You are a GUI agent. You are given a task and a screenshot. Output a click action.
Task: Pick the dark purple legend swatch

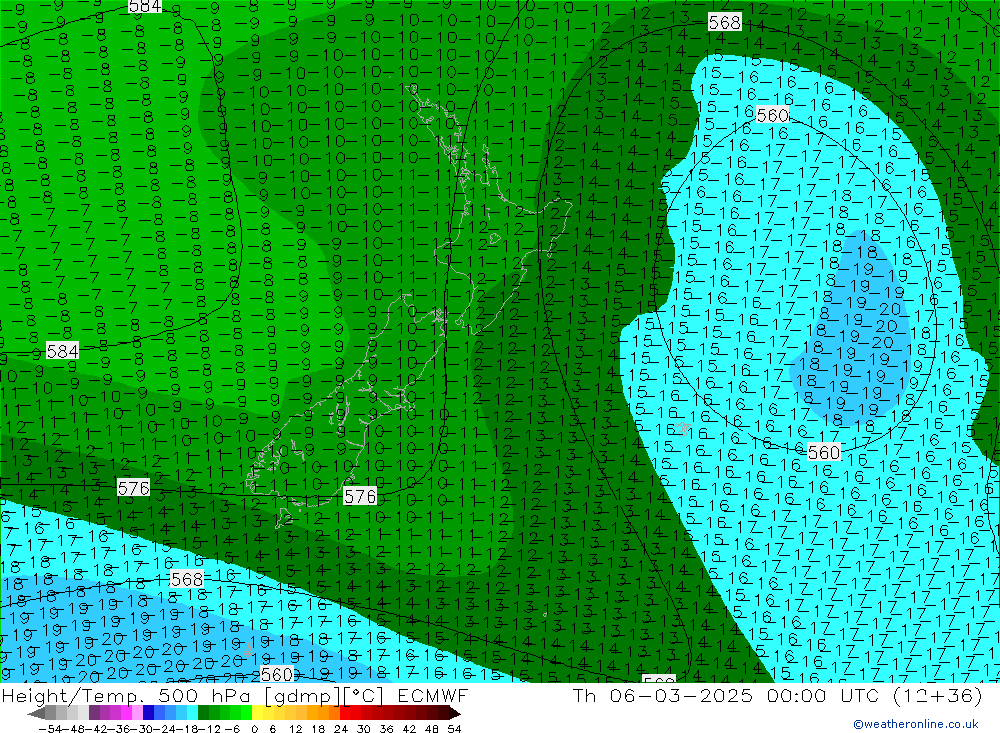[x=94, y=713]
